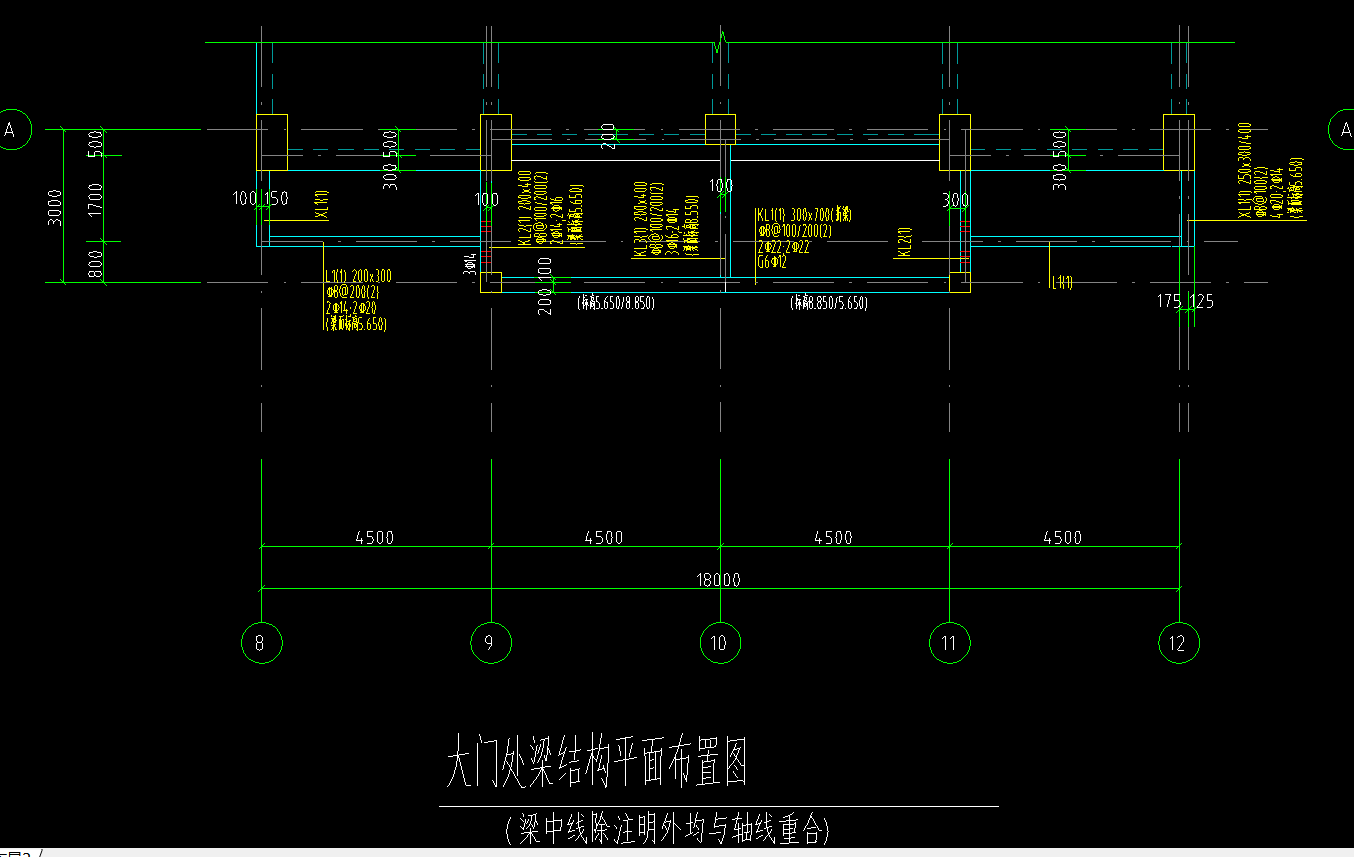Pick the yellow column at axes 12 and A
Image resolution: width=1354 pixels, height=857 pixels.
tap(1179, 143)
